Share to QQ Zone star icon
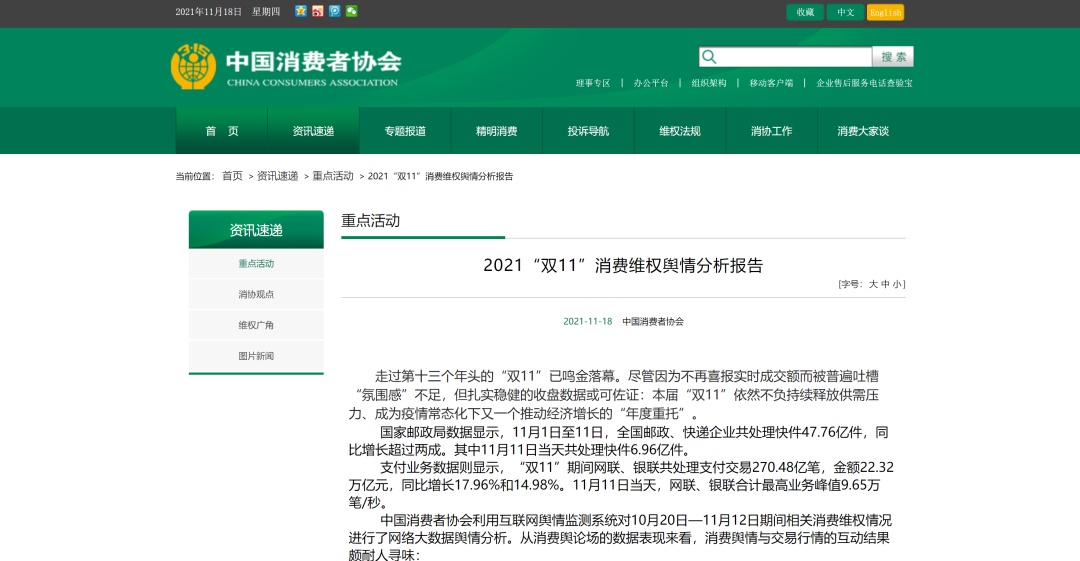 click(301, 11)
